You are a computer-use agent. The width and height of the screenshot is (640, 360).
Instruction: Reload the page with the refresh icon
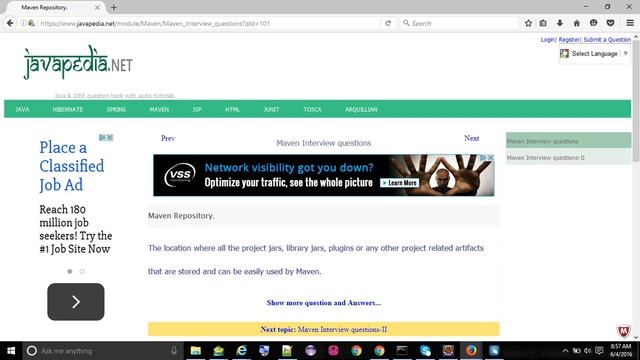click(x=388, y=23)
